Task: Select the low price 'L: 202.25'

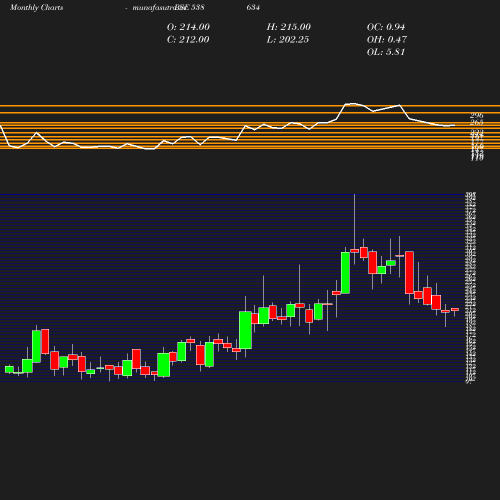Action: coord(288,40)
